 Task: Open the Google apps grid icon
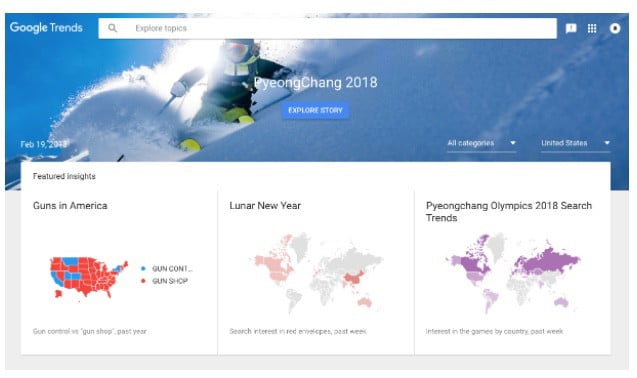point(592,28)
